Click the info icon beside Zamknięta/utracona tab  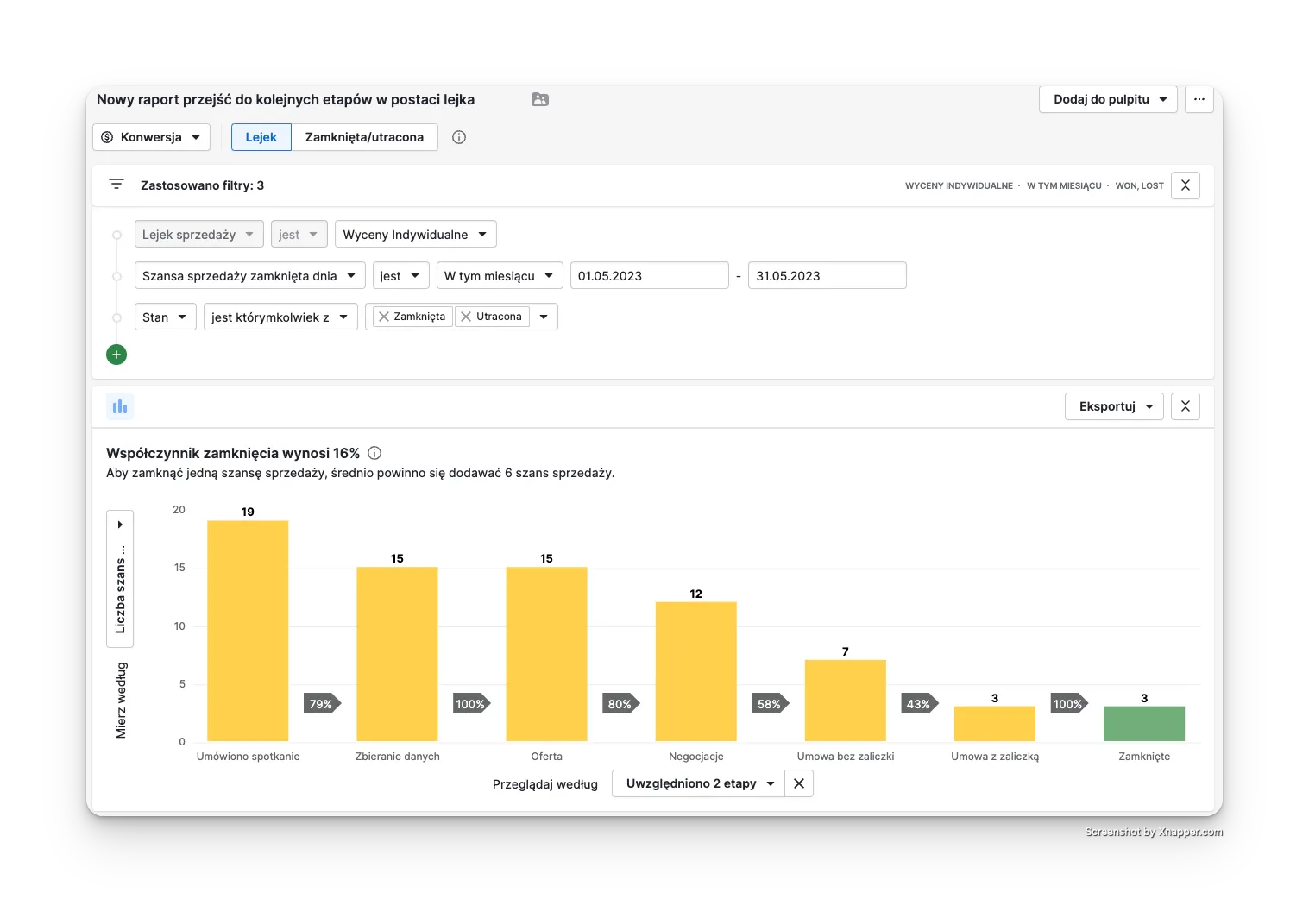(459, 137)
